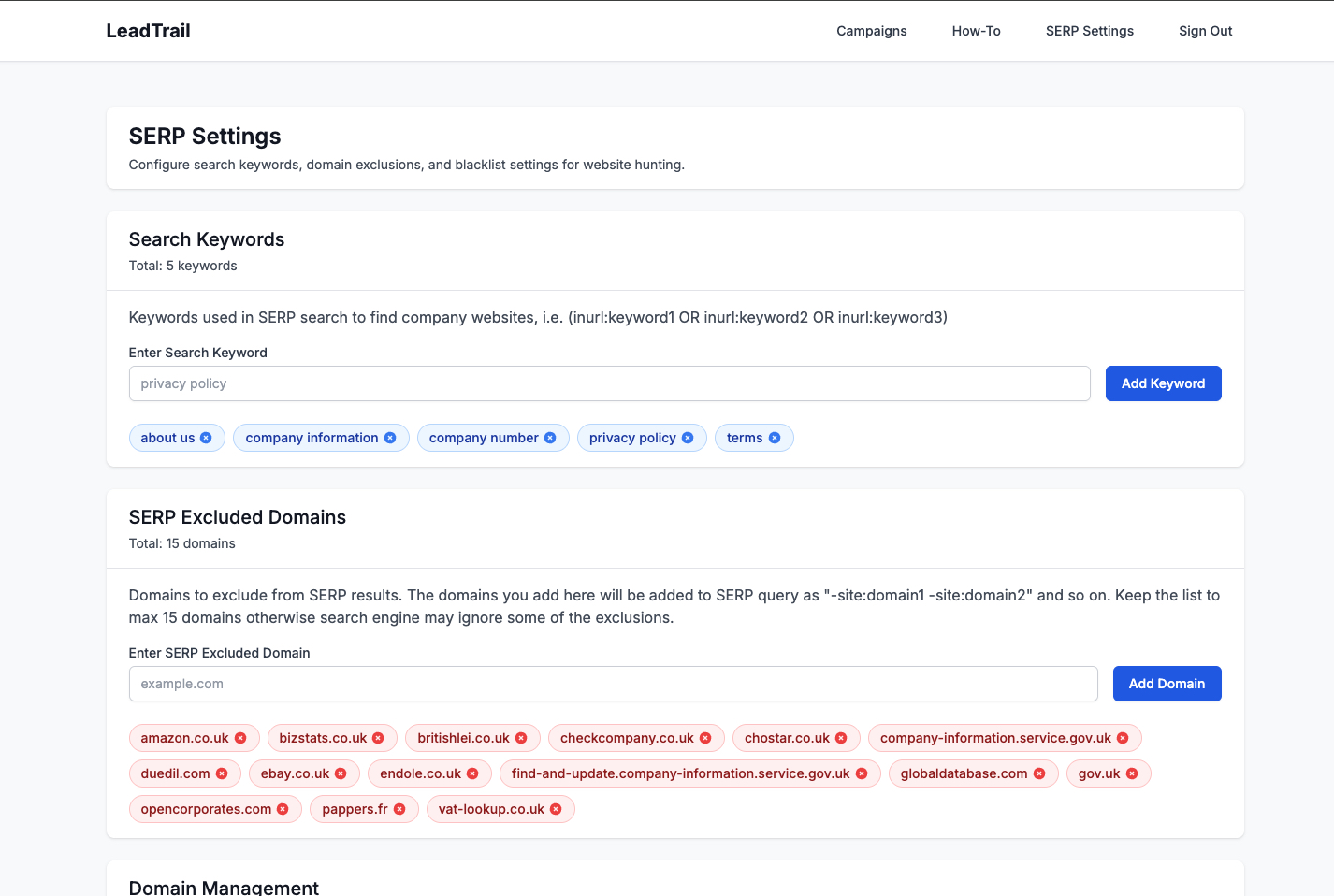This screenshot has width=1334, height=896.
Task: Delete the opencorporates.com domain chip
Action: pos(283,809)
